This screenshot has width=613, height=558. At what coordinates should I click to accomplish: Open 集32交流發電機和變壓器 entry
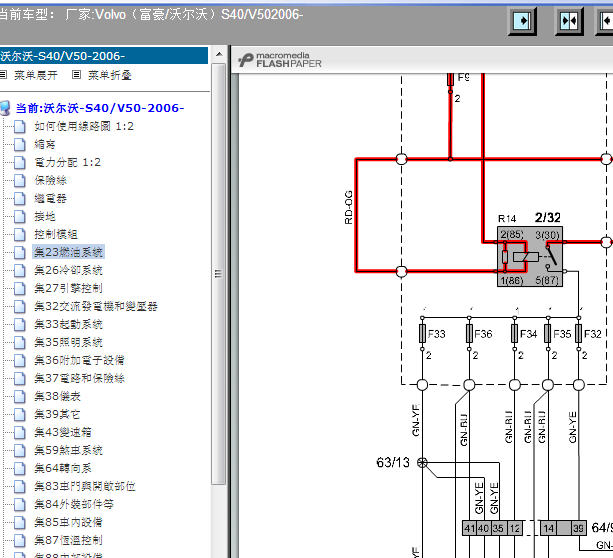coord(96,306)
